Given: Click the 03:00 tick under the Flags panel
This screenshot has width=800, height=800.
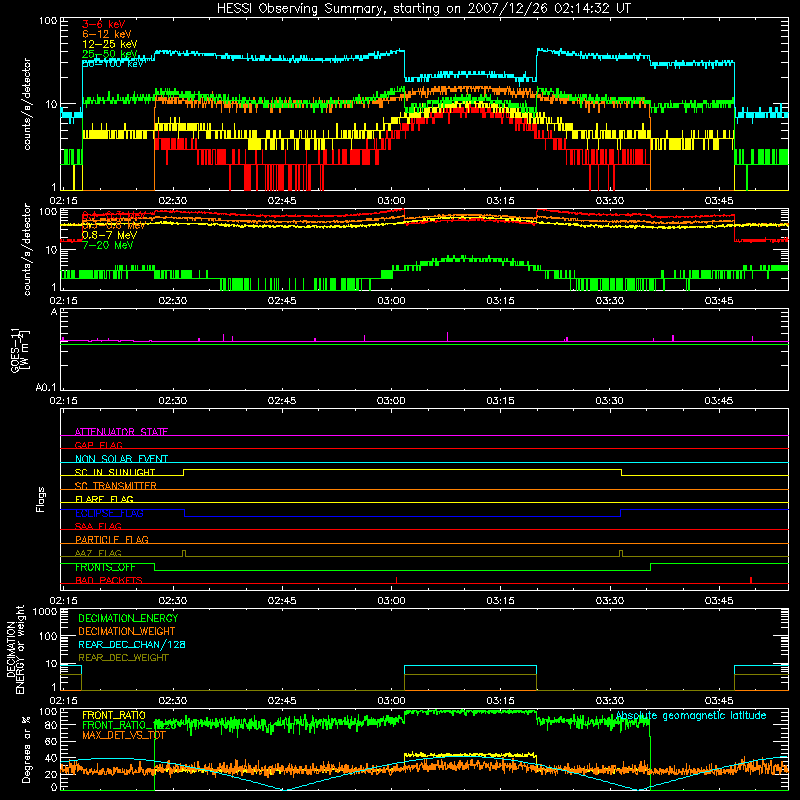Looking at the screenshot, I should pos(391,601).
